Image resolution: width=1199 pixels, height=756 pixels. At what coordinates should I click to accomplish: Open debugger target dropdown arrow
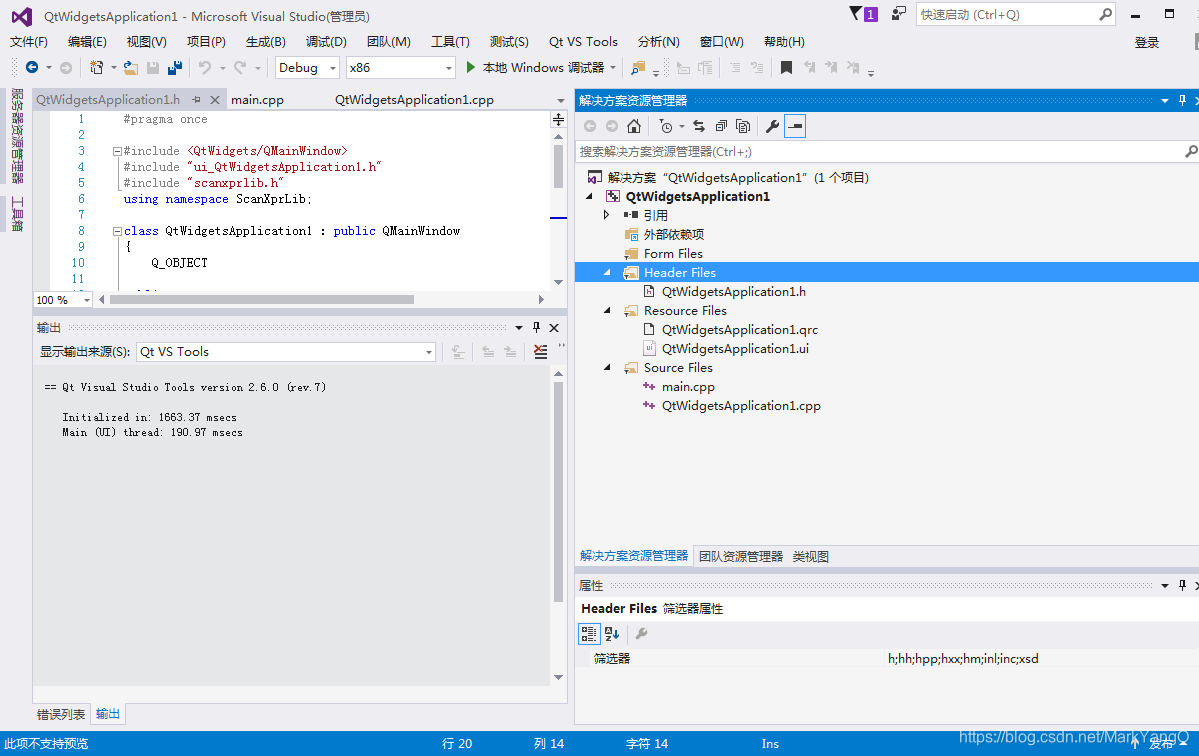[613, 67]
